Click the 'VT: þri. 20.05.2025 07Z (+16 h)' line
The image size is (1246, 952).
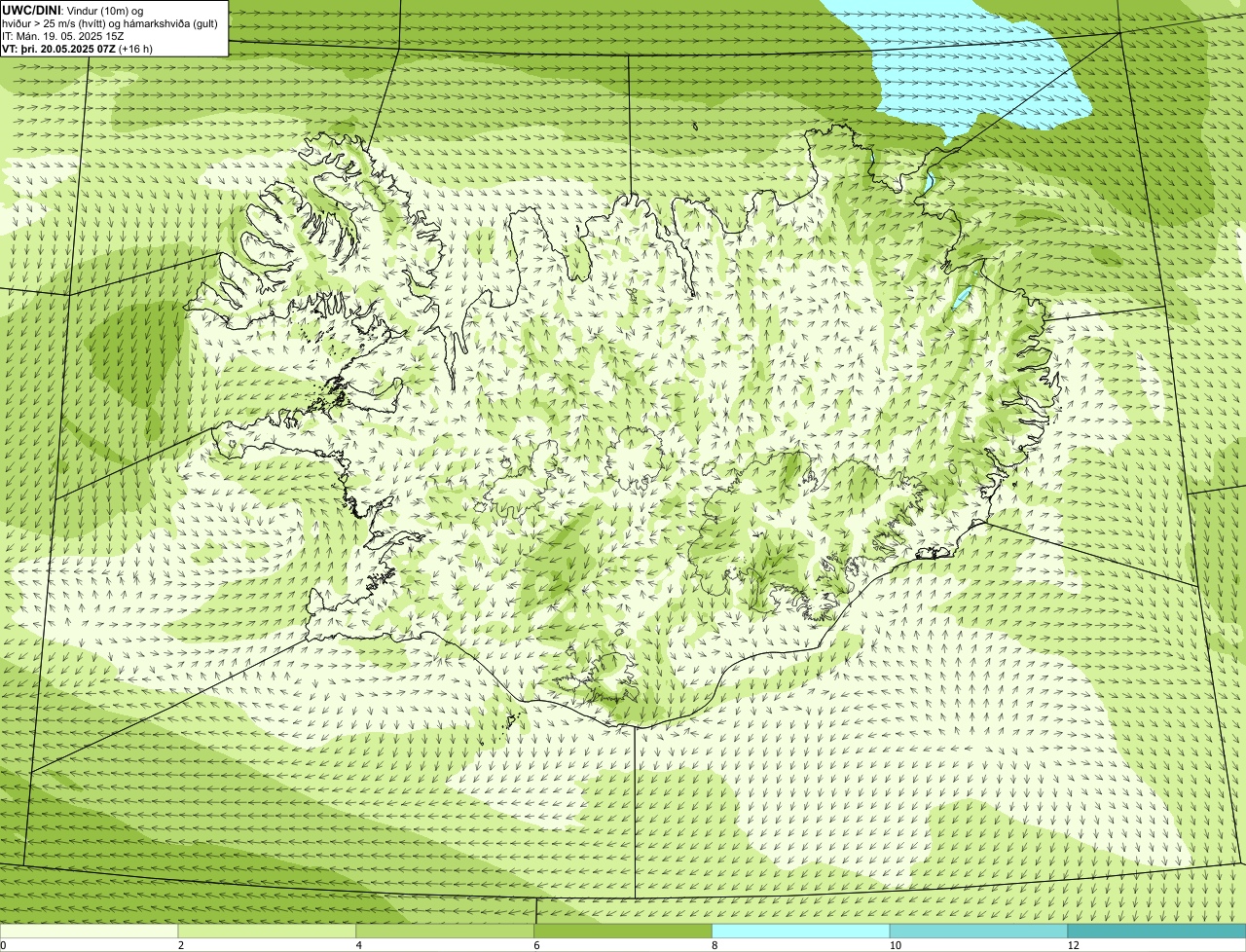[x=78, y=48]
